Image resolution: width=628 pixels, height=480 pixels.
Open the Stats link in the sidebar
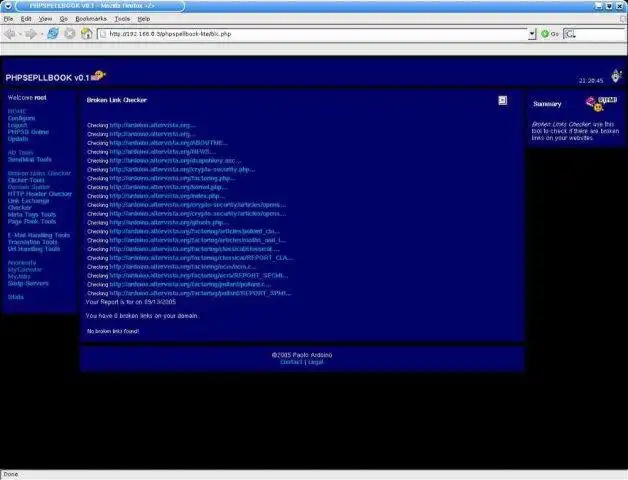pyautogui.click(x=16, y=297)
